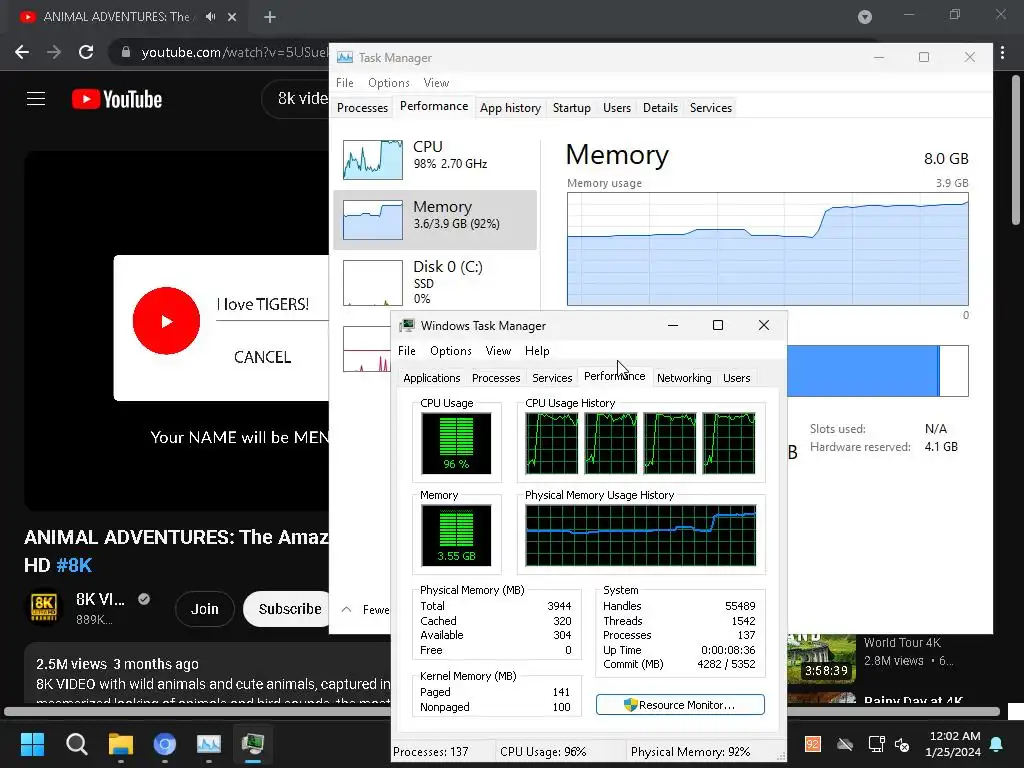Open View menu in Task Manager
Screen dimensions: 1024x768
pos(436,83)
